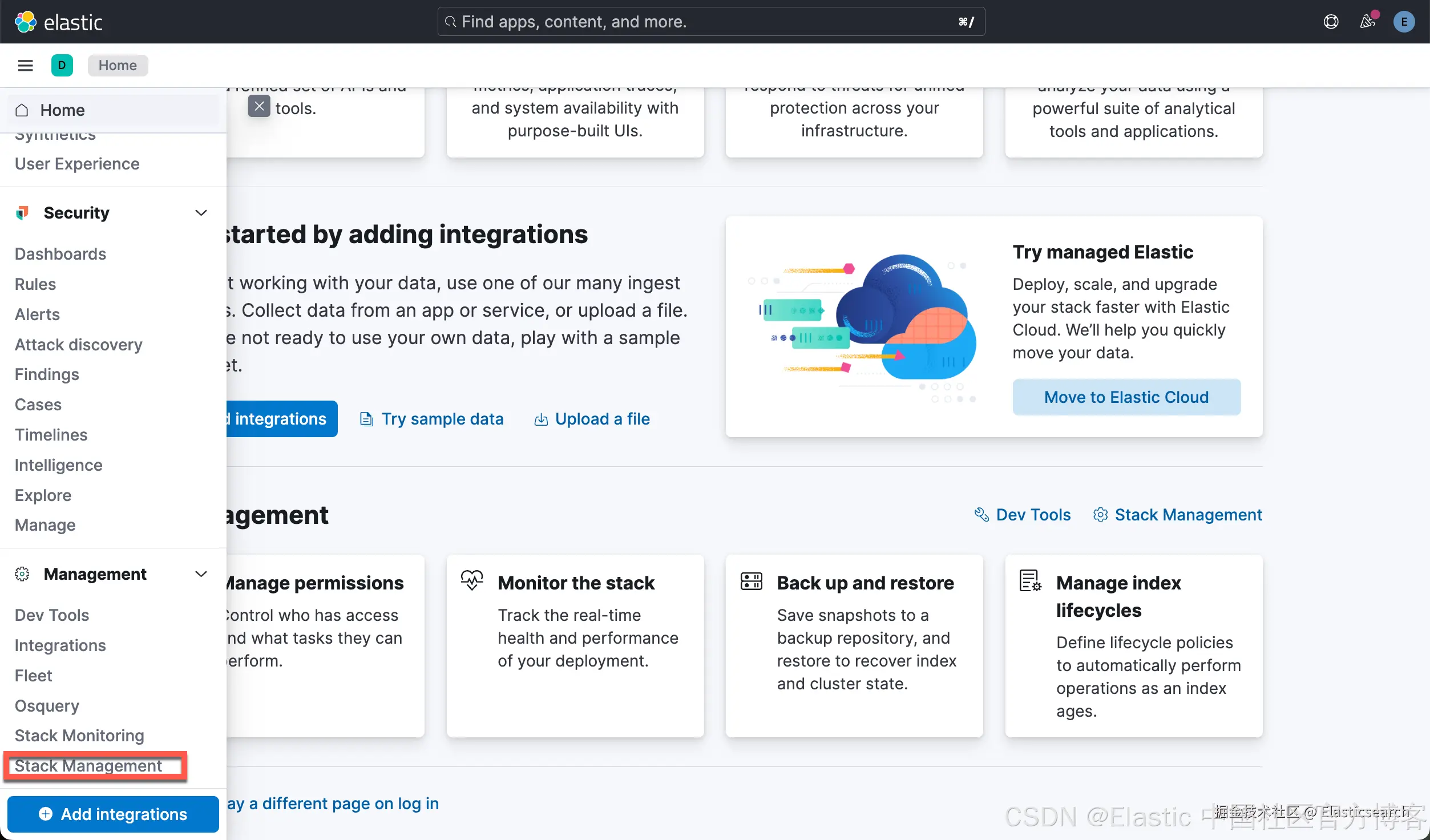
Task: Close the navigation flyout with X
Action: (x=259, y=106)
